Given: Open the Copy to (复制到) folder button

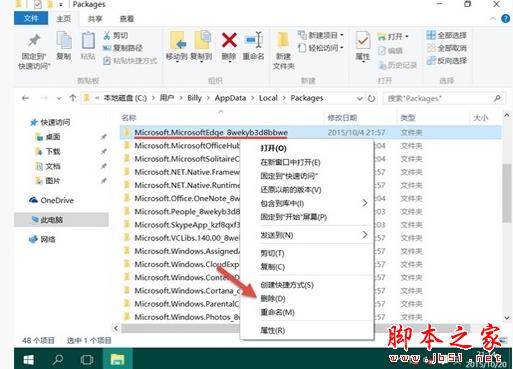Looking at the screenshot, I should (201, 46).
